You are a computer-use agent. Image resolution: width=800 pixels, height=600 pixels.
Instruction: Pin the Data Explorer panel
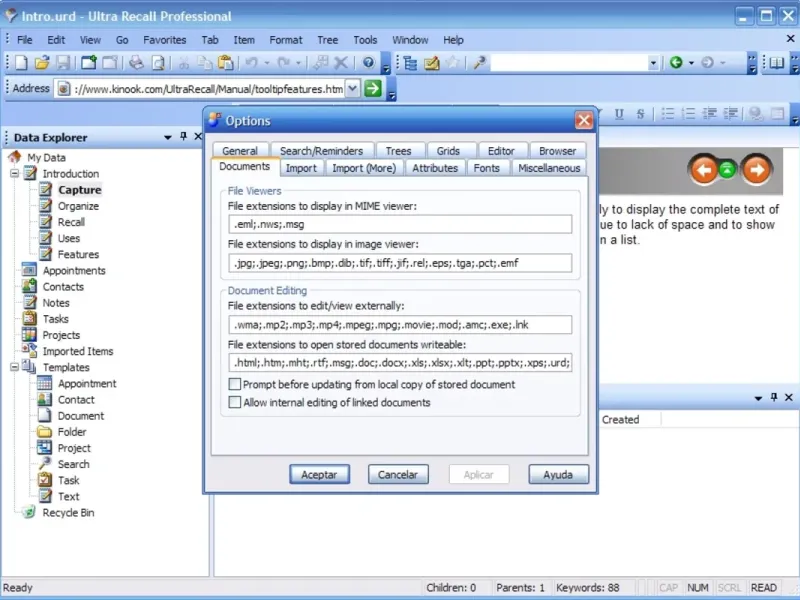coord(184,136)
